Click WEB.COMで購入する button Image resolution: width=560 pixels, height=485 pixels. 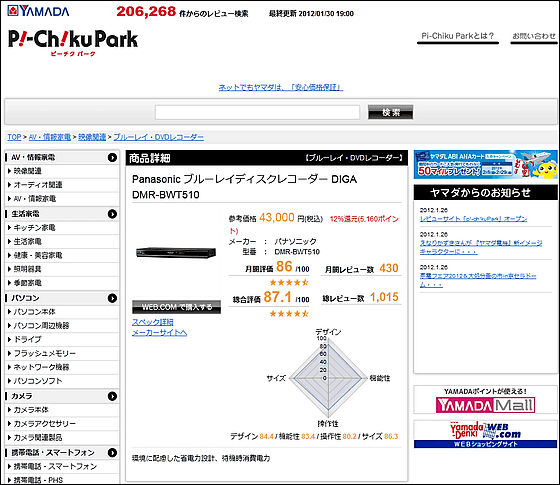click(x=176, y=307)
